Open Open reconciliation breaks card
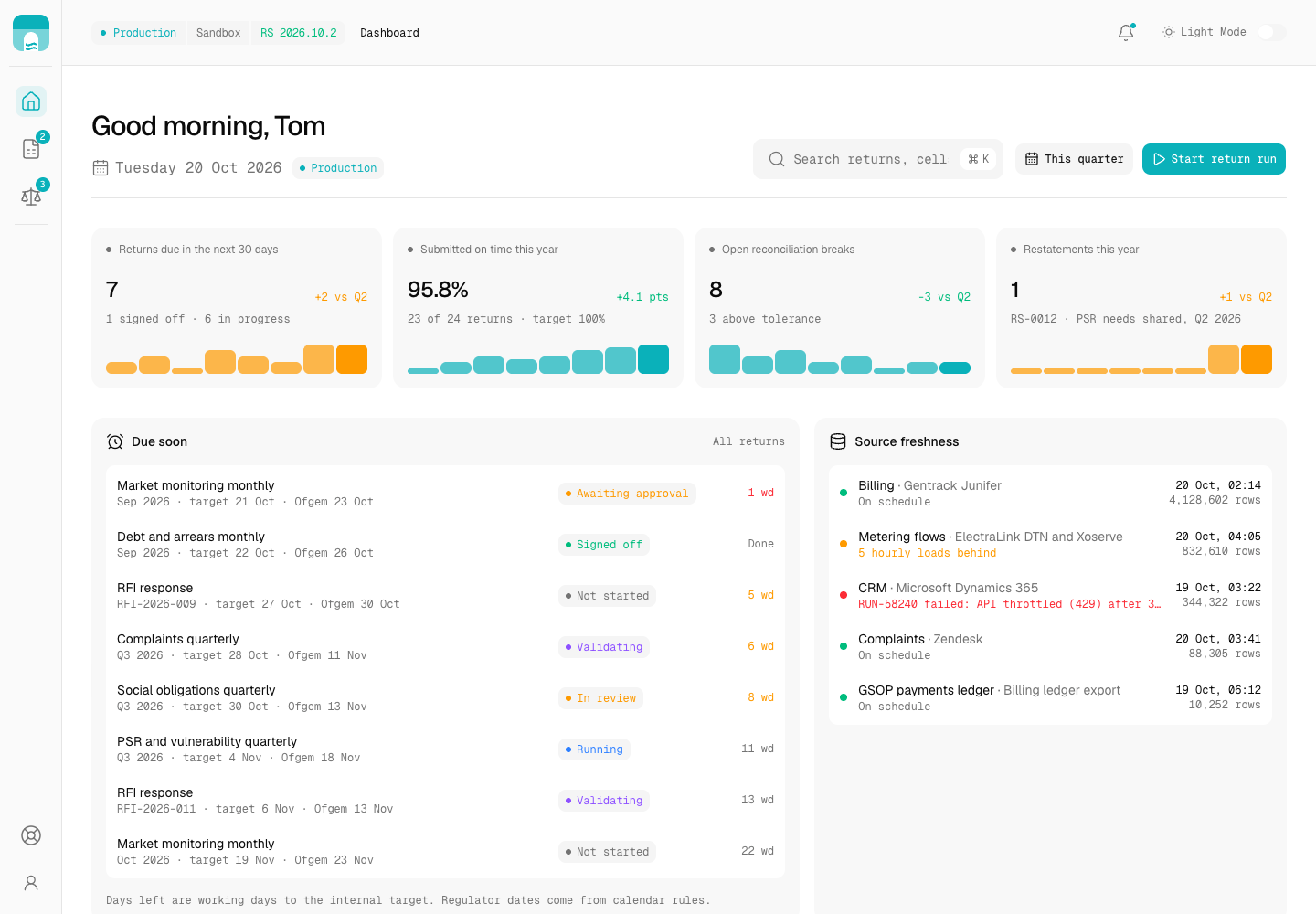 (840, 308)
